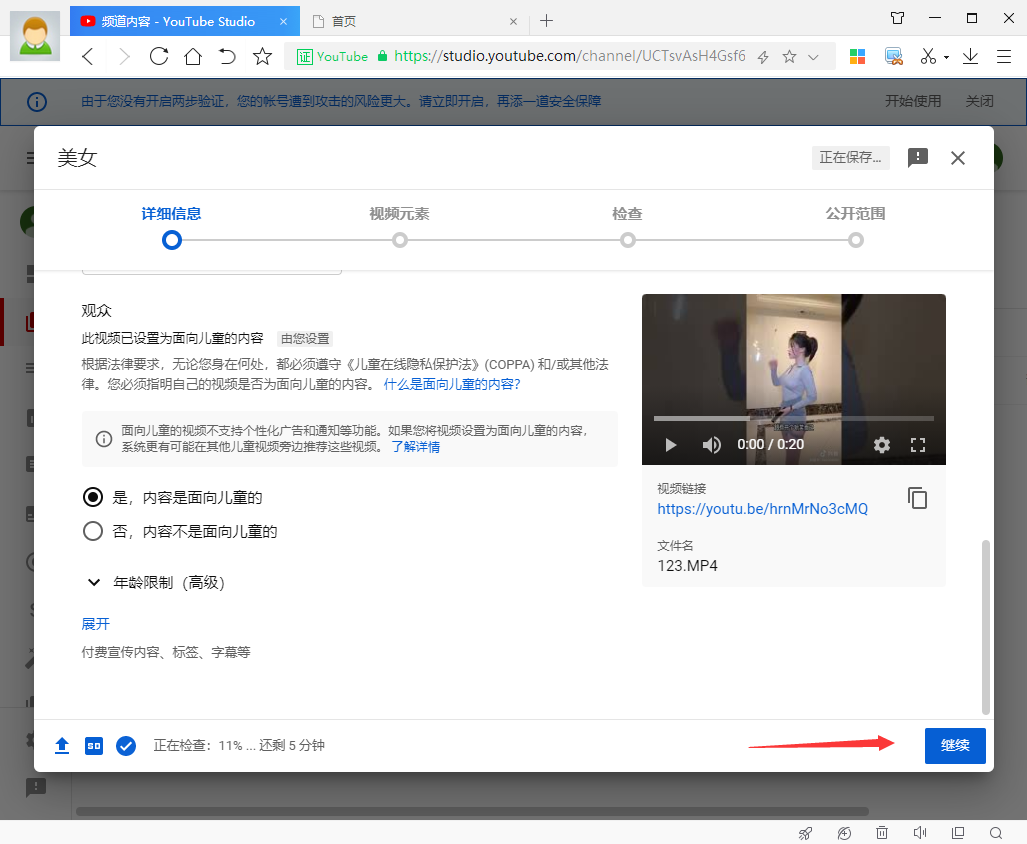
Task: Select 否，内容不是面向儿童的 radio button
Action: [93, 531]
